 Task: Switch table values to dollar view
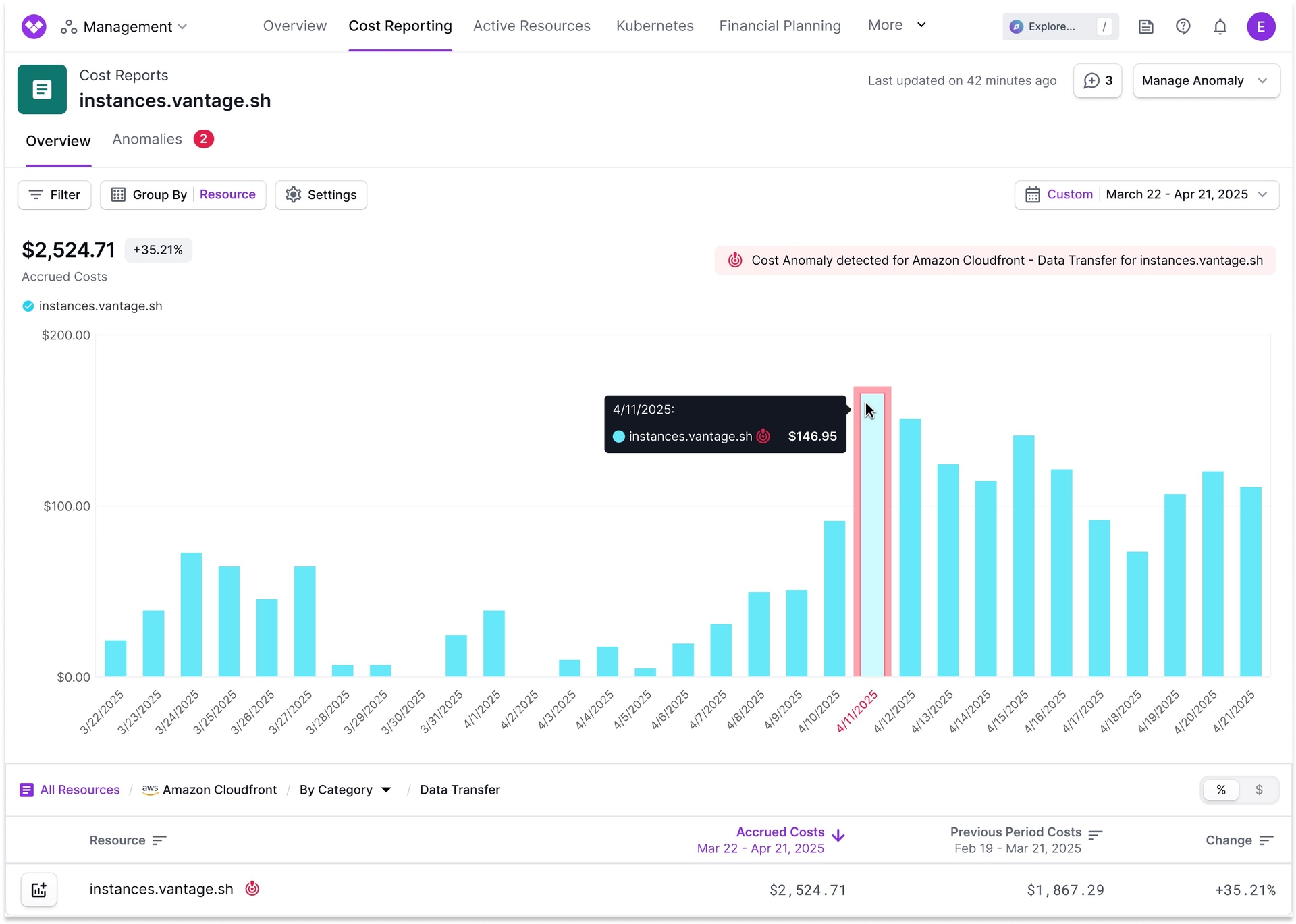(1258, 790)
